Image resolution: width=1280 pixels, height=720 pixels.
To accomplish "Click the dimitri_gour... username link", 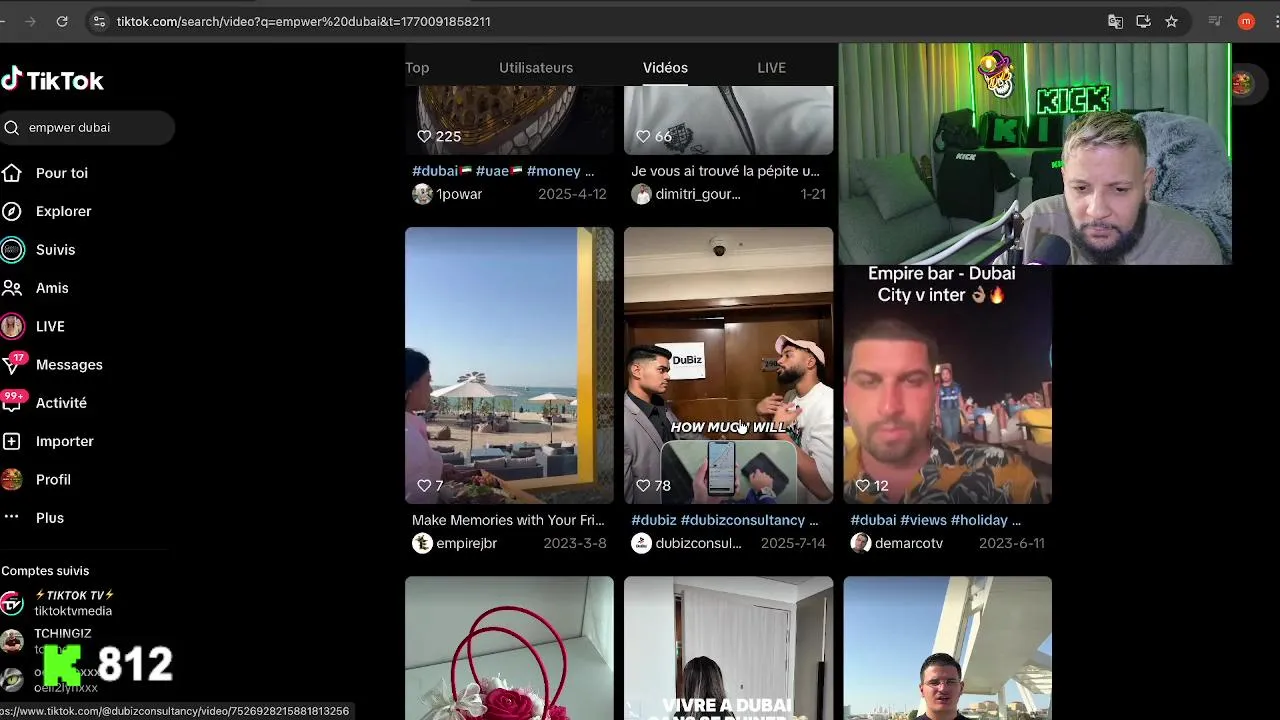I will 698,194.
